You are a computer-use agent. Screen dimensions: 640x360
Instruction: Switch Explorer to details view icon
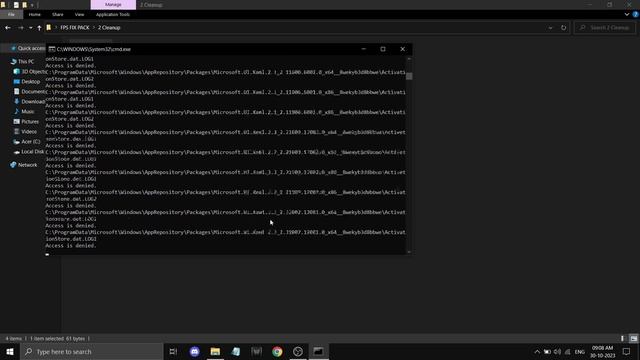pos(622,338)
